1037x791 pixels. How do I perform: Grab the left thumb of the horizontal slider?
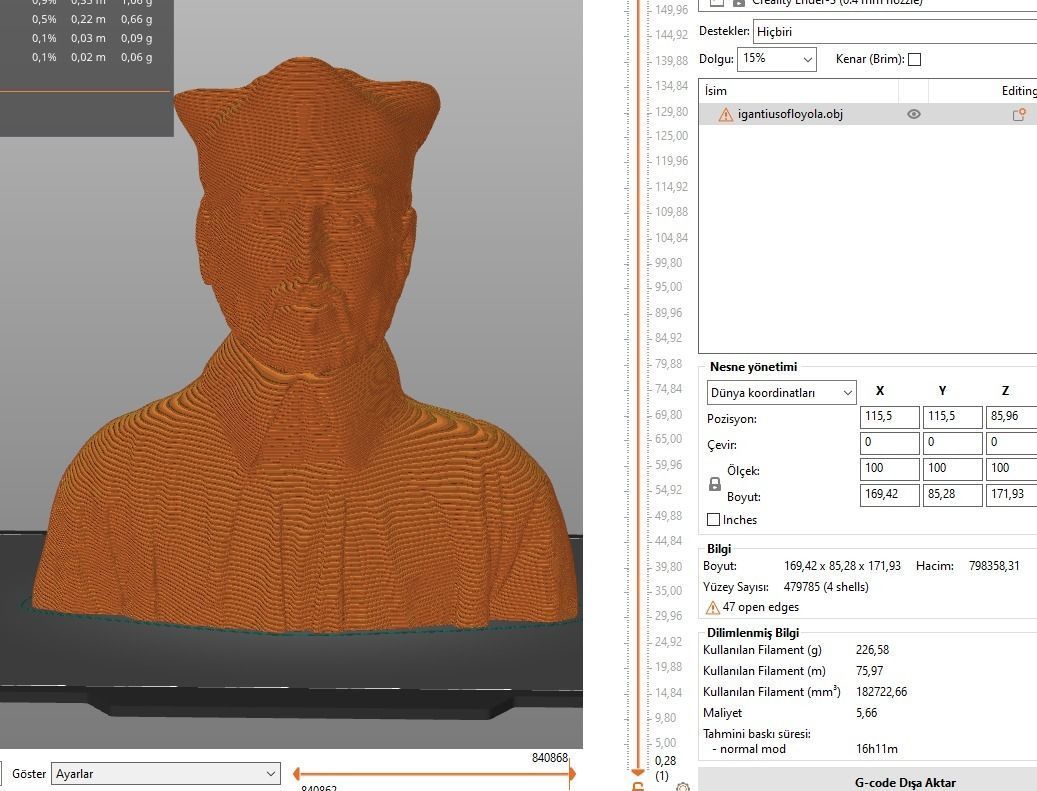296,773
